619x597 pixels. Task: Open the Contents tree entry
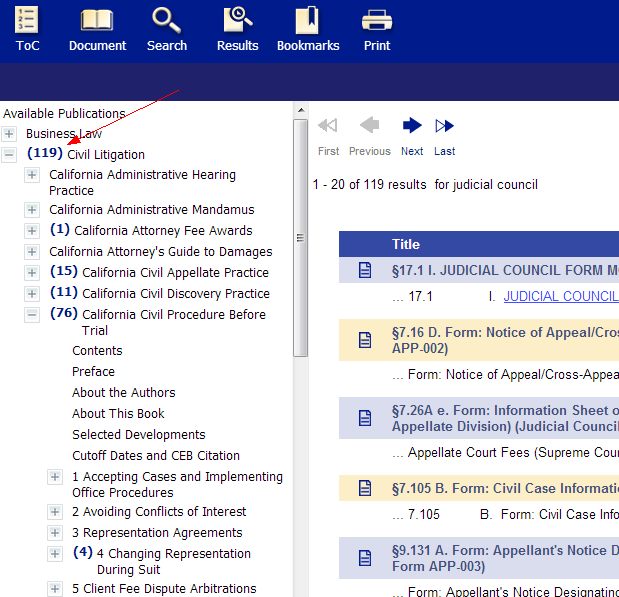pos(97,351)
